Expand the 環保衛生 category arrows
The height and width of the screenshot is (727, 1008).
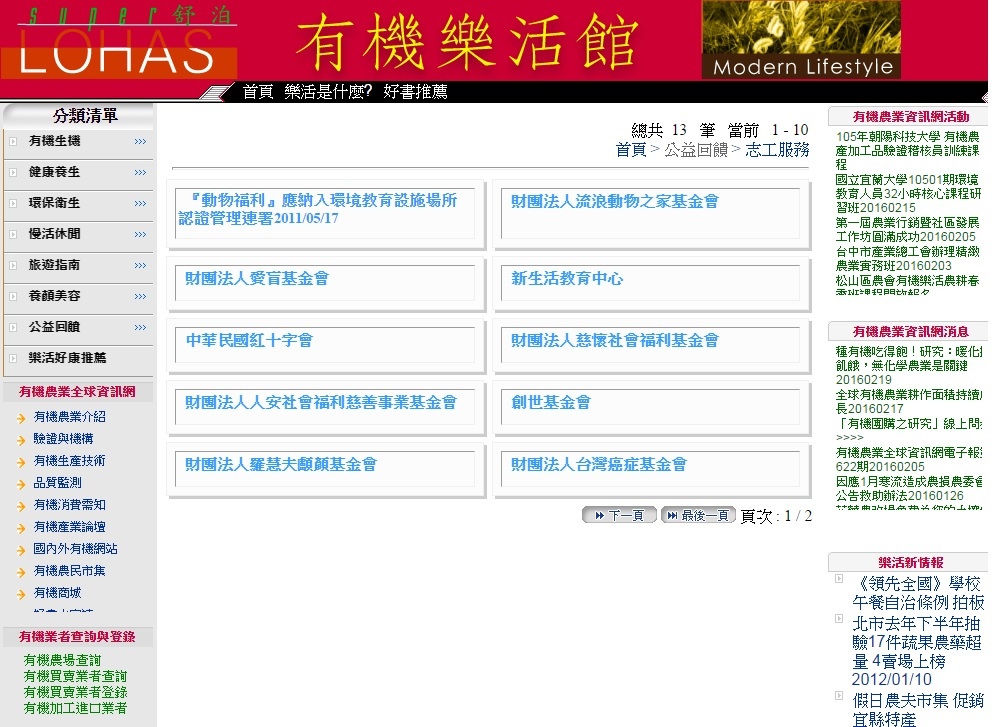coord(140,203)
